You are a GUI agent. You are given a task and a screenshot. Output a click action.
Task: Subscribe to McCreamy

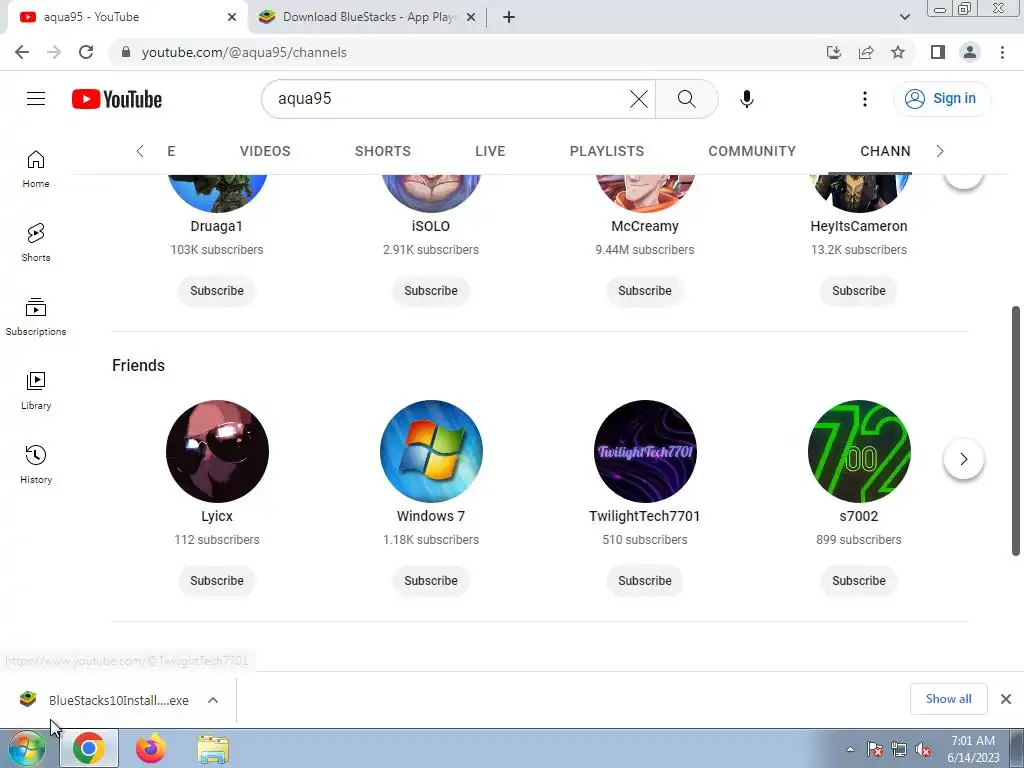tap(645, 291)
